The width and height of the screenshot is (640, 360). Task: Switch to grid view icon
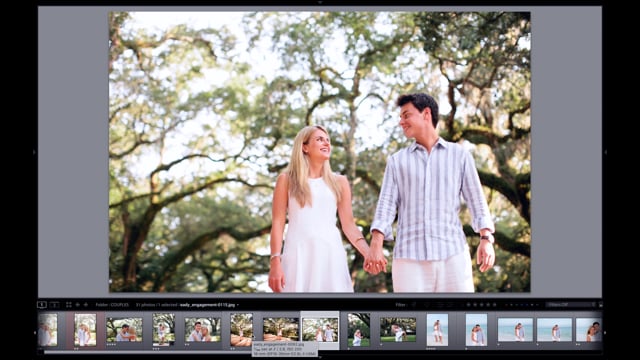(69, 304)
